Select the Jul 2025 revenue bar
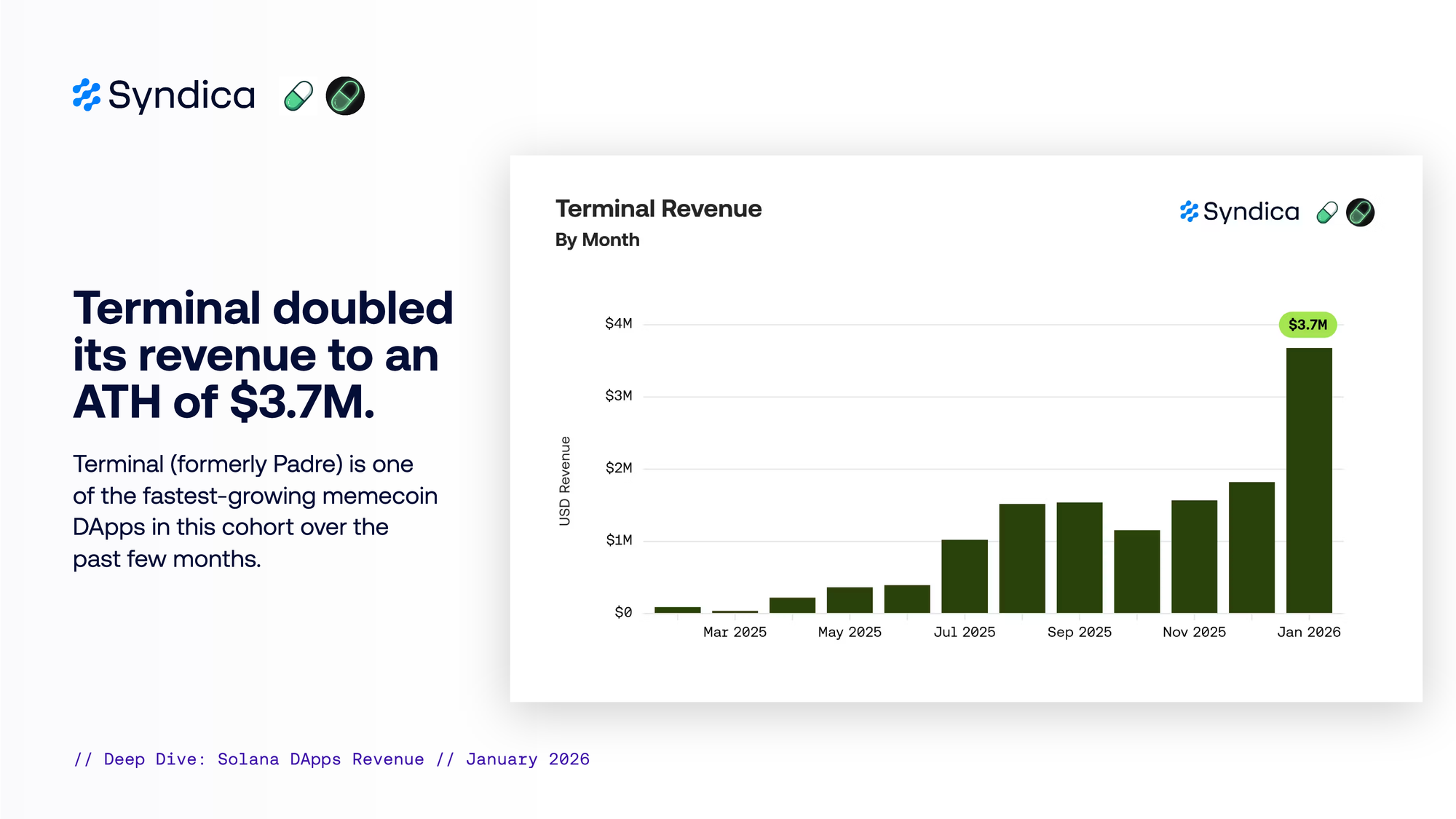The height and width of the screenshot is (819, 1456). (965, 576)
